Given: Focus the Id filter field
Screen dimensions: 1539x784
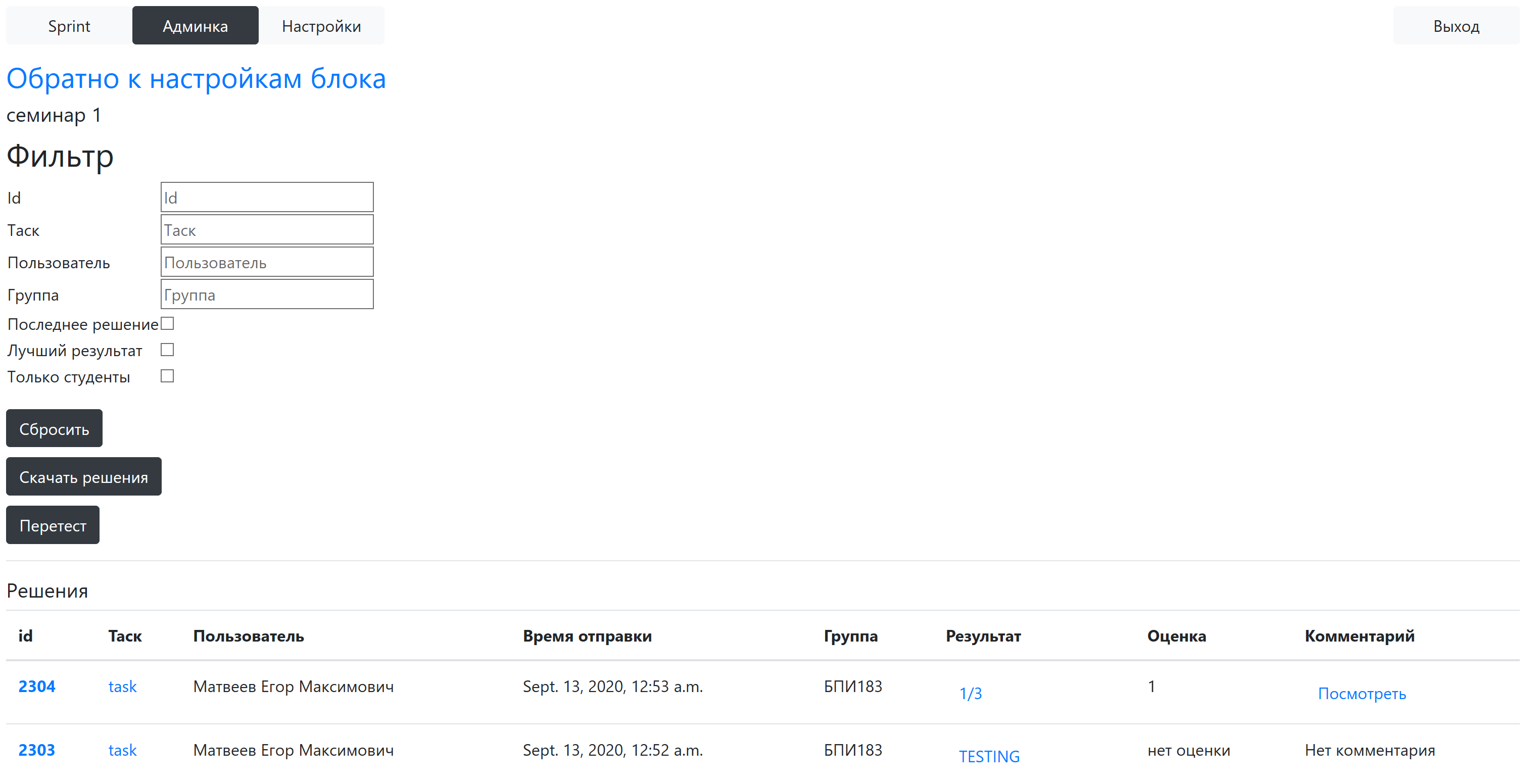Looking at the screenshot, I should (x=267, y=198).
